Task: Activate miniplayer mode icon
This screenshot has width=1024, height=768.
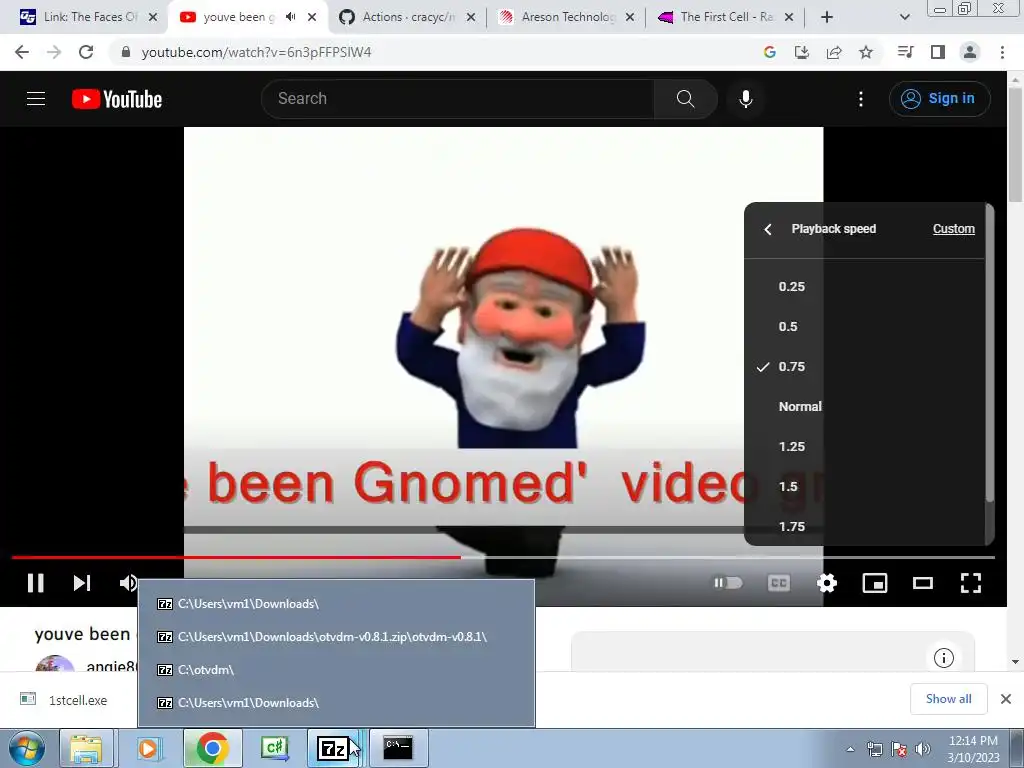Action: pyautogui.click(x=874, y=583)
